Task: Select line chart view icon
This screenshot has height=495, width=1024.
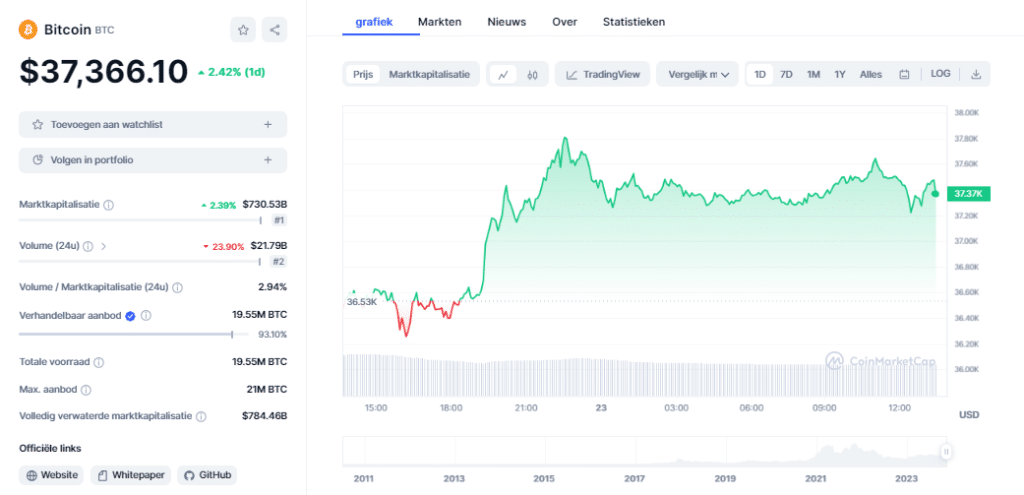Action: tap(503, 75)
